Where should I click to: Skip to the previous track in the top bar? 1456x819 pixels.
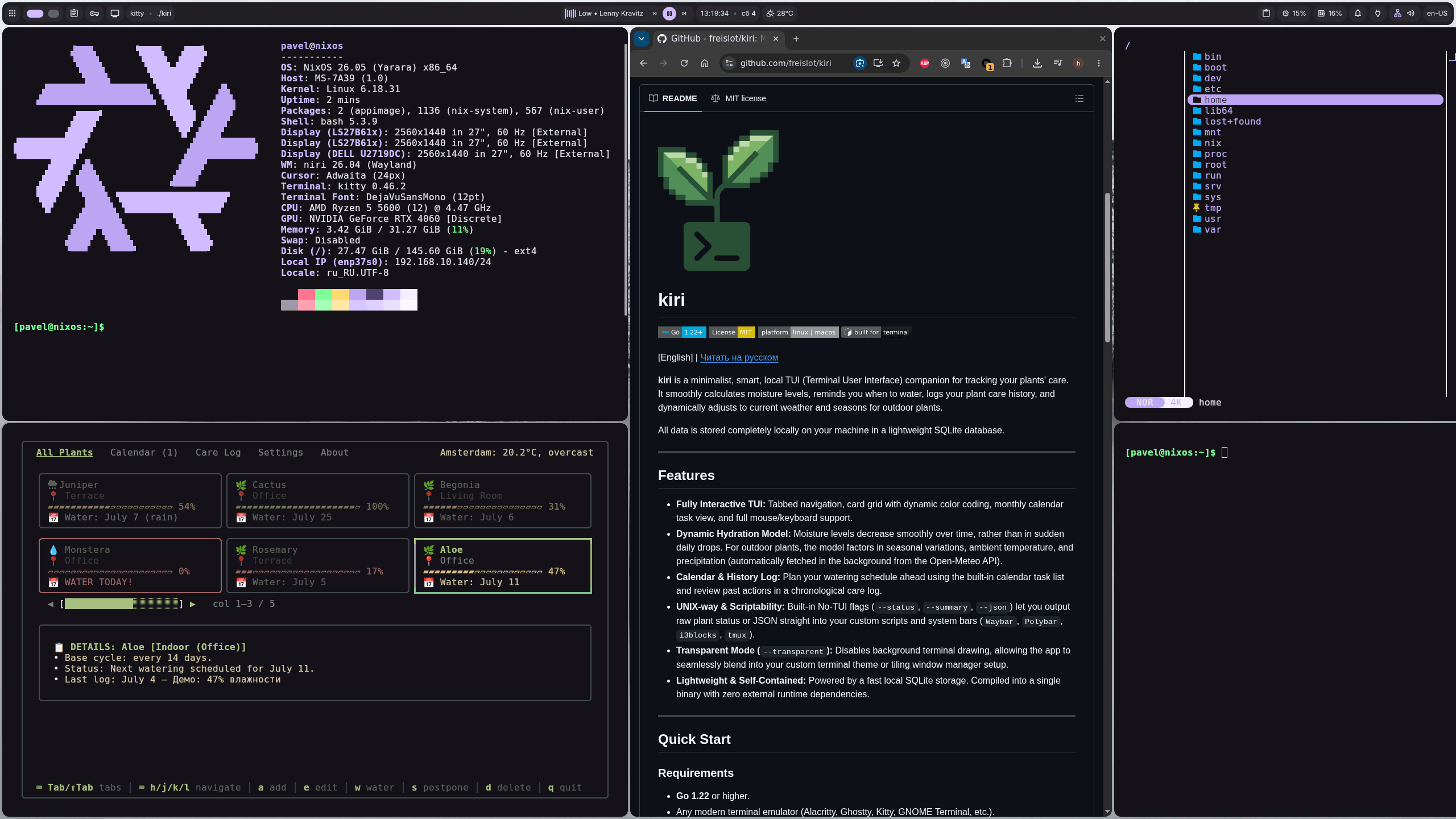coord(654,13)
